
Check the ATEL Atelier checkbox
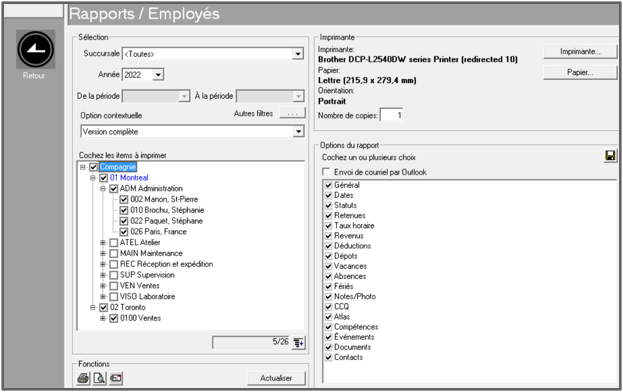point(114,243)
